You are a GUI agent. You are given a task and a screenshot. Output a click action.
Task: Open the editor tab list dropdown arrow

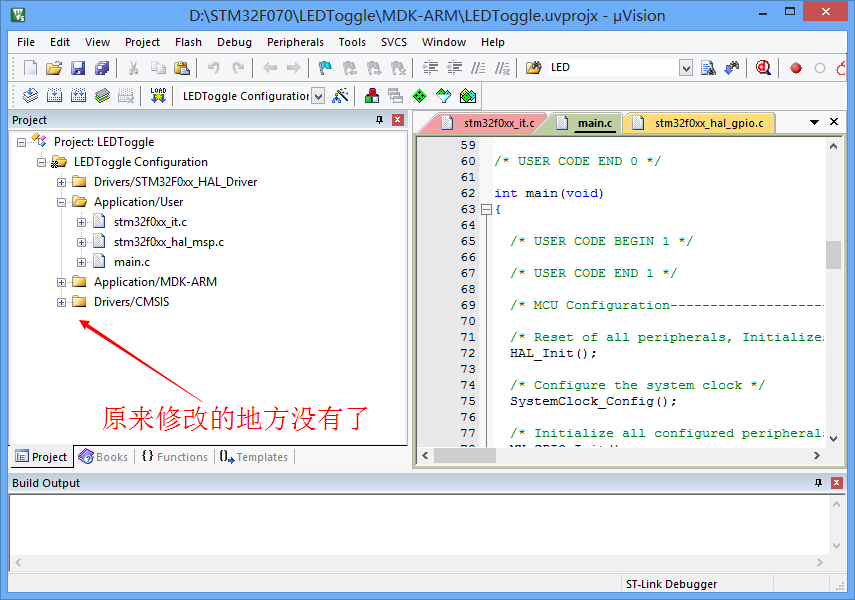(814, 122)
